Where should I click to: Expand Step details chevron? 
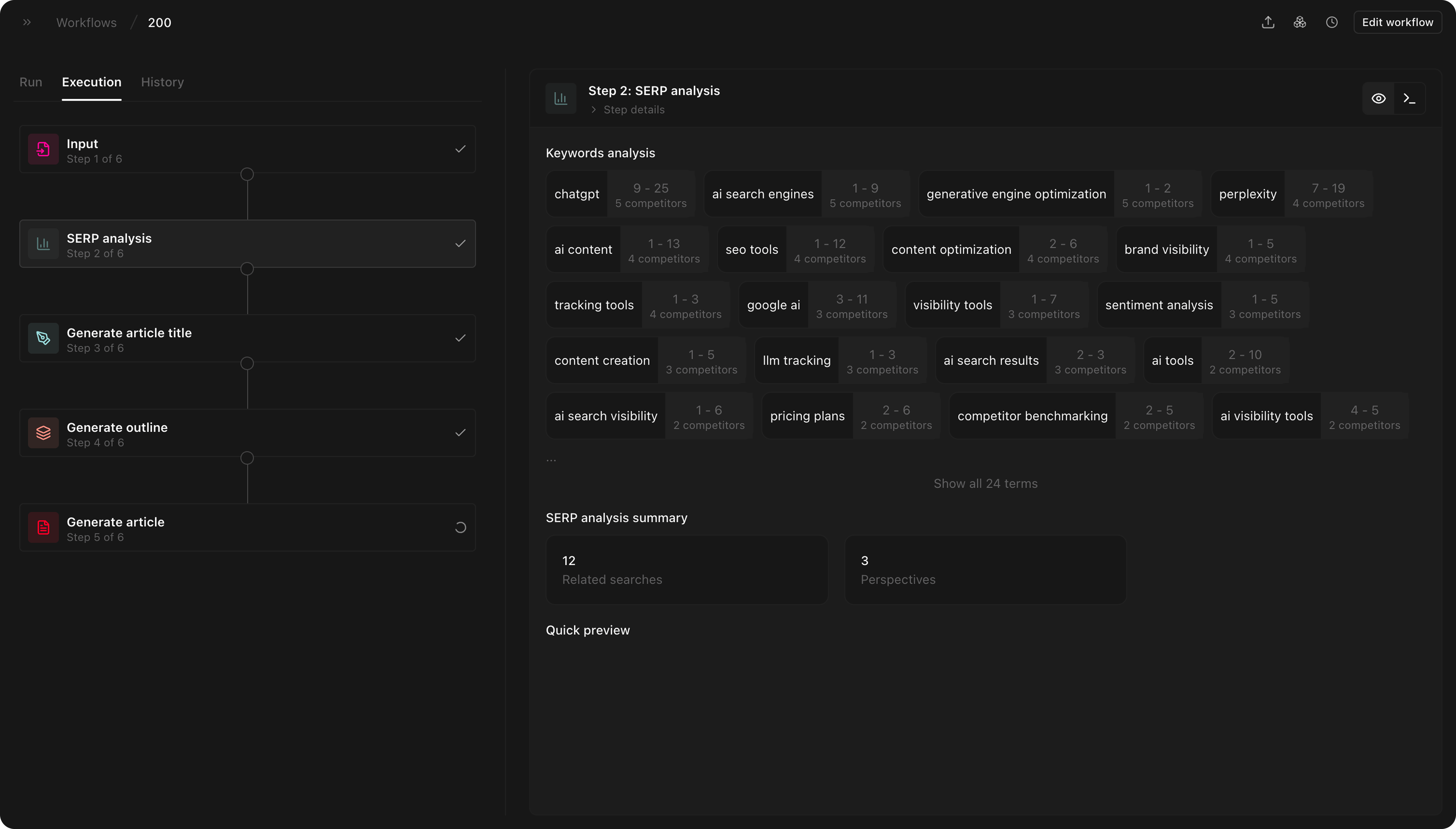tap(593, 109)
